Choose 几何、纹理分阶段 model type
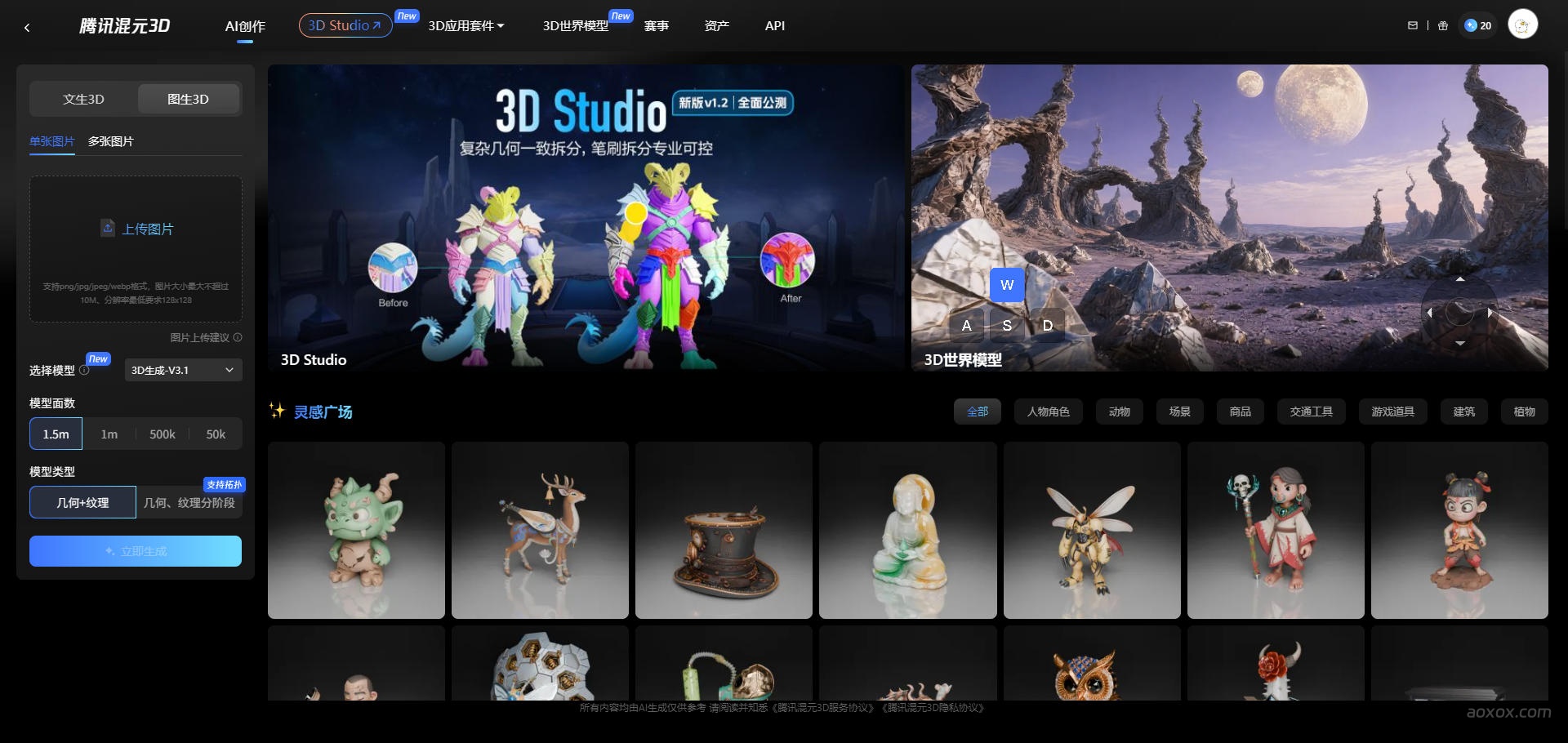Image resolution: width=1568 pixels, height=743 pixels. point(189,502)
